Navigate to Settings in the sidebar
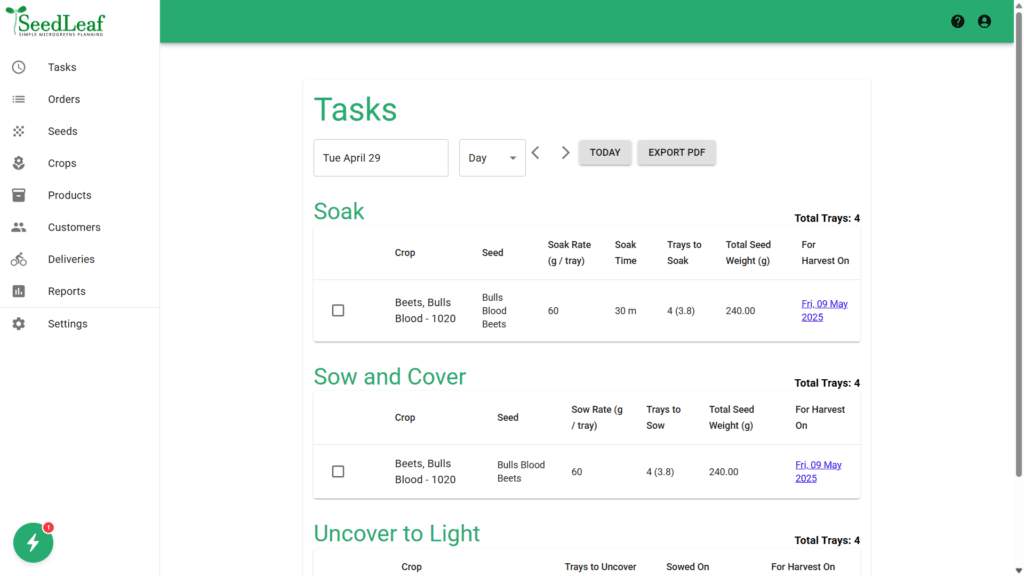This screenshot has height=576, width=1024. click(x=67, y=324)
